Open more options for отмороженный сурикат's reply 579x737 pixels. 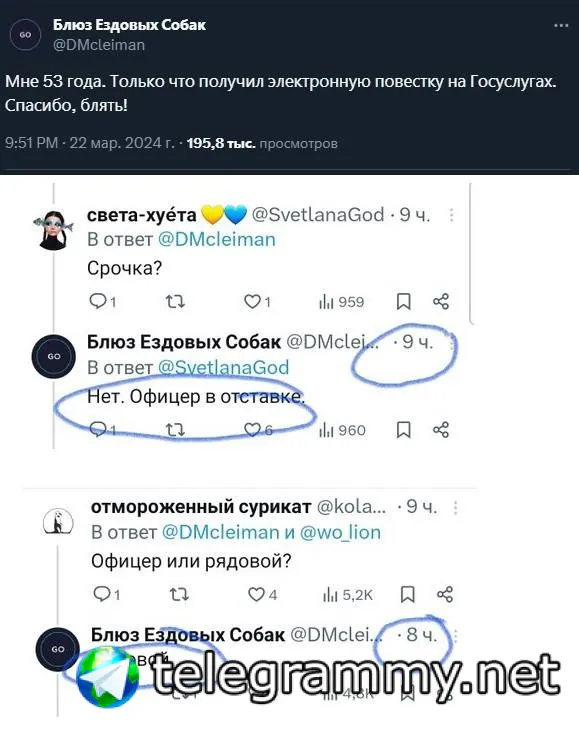(455, 507)
